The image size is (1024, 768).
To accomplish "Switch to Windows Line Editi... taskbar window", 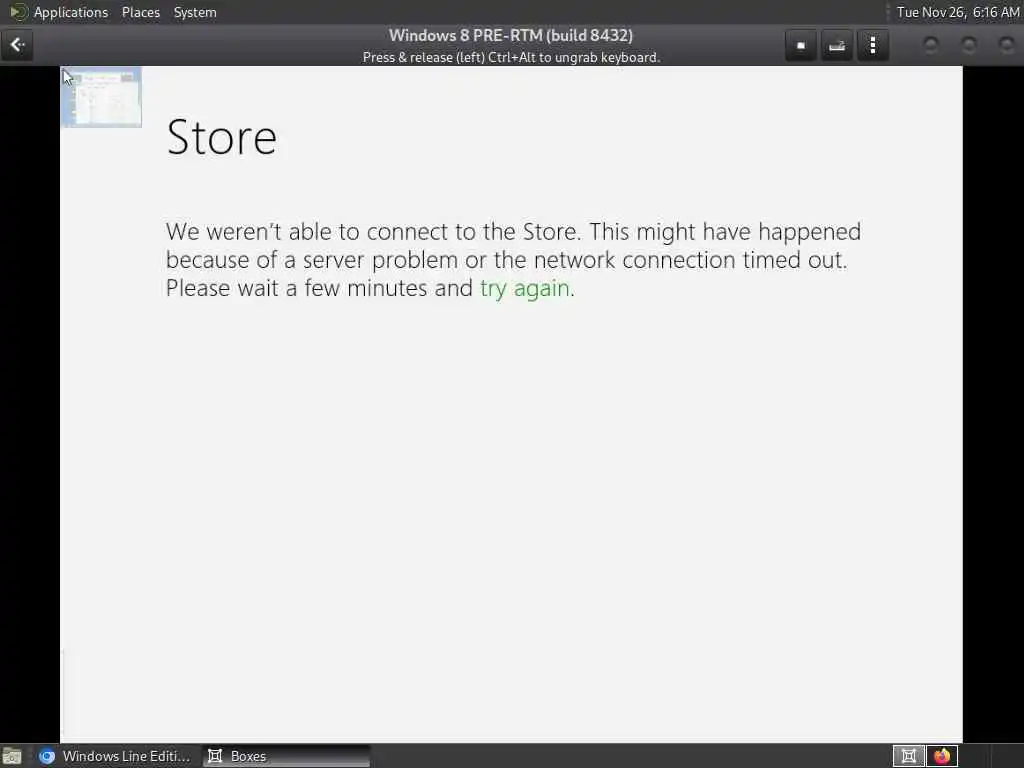I will click(x=115, y=756).
